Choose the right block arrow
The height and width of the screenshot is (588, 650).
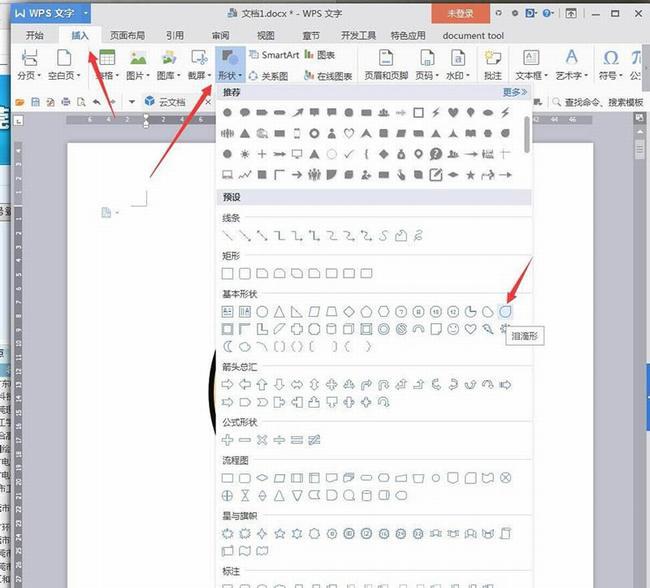(227, 385)
